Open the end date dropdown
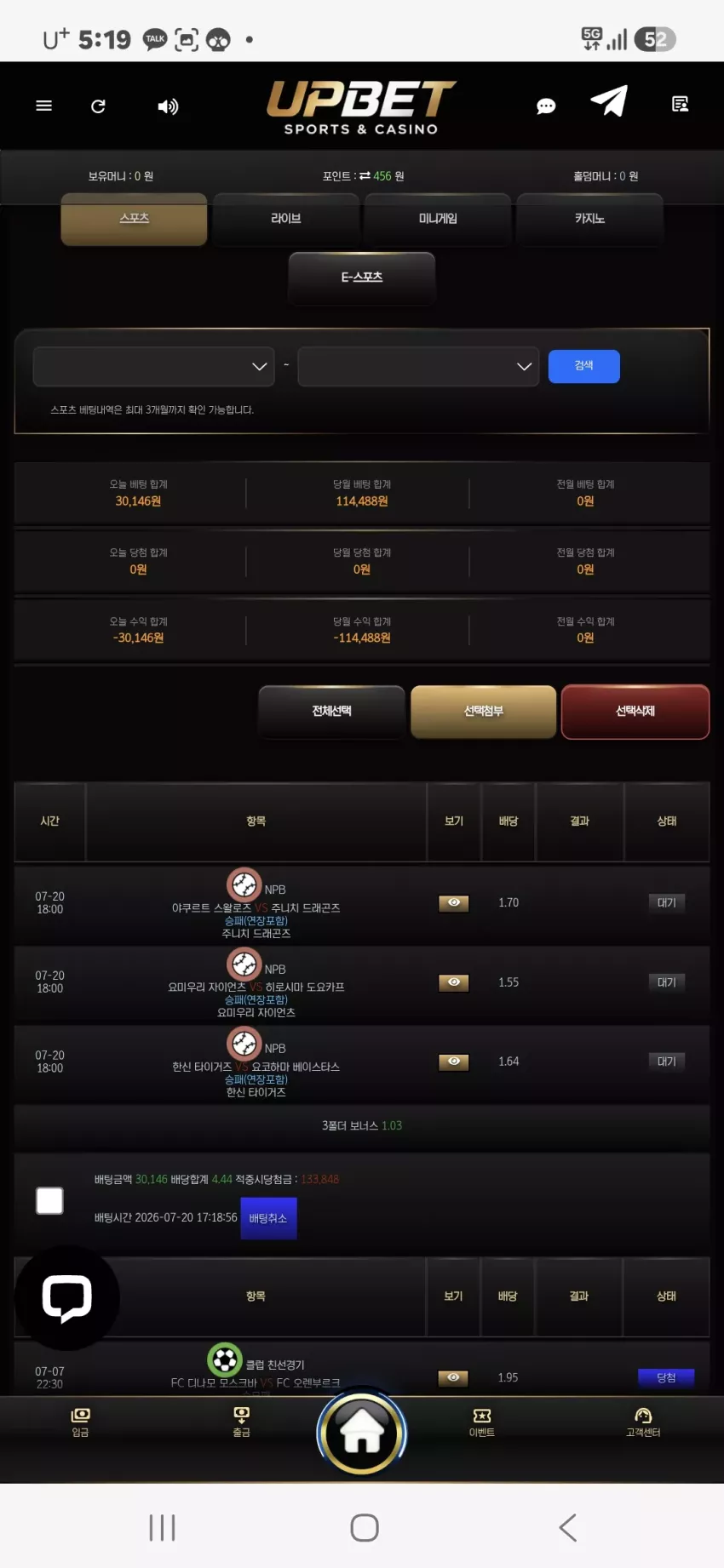The width and height of the screenshot is (724, 1568). coord(418,366)
